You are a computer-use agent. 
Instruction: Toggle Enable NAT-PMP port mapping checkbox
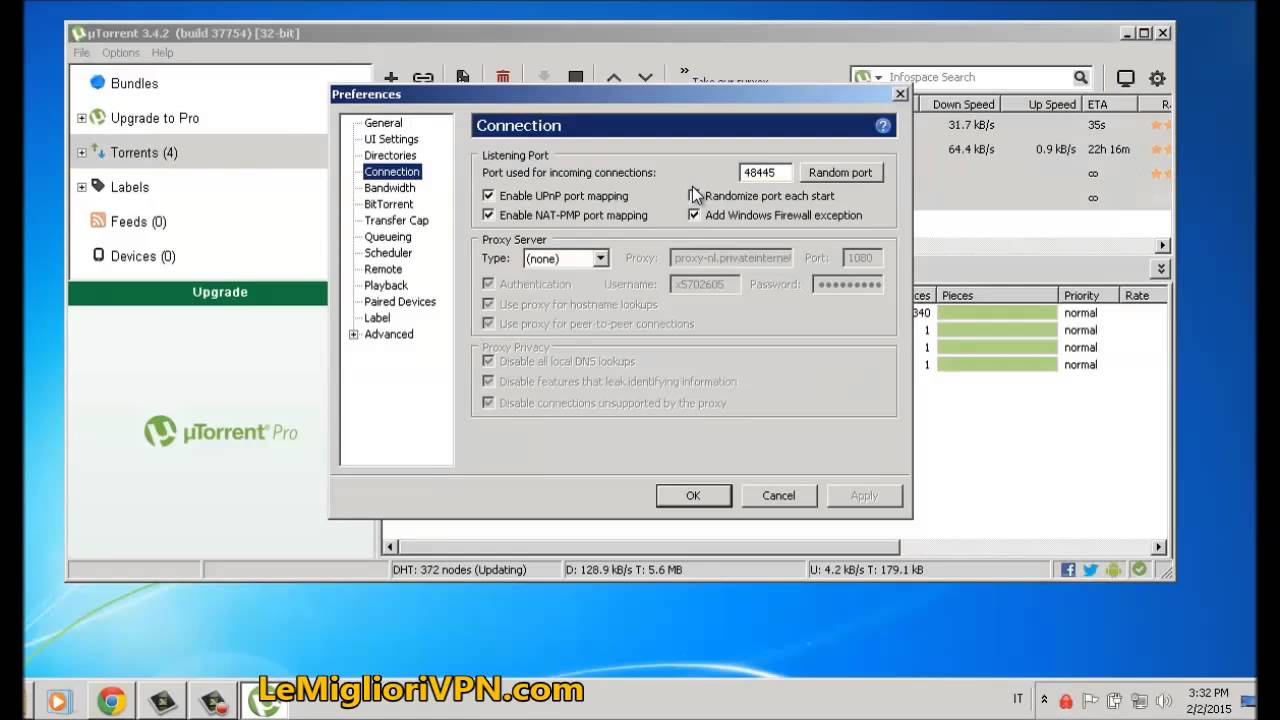pos(488,215)
